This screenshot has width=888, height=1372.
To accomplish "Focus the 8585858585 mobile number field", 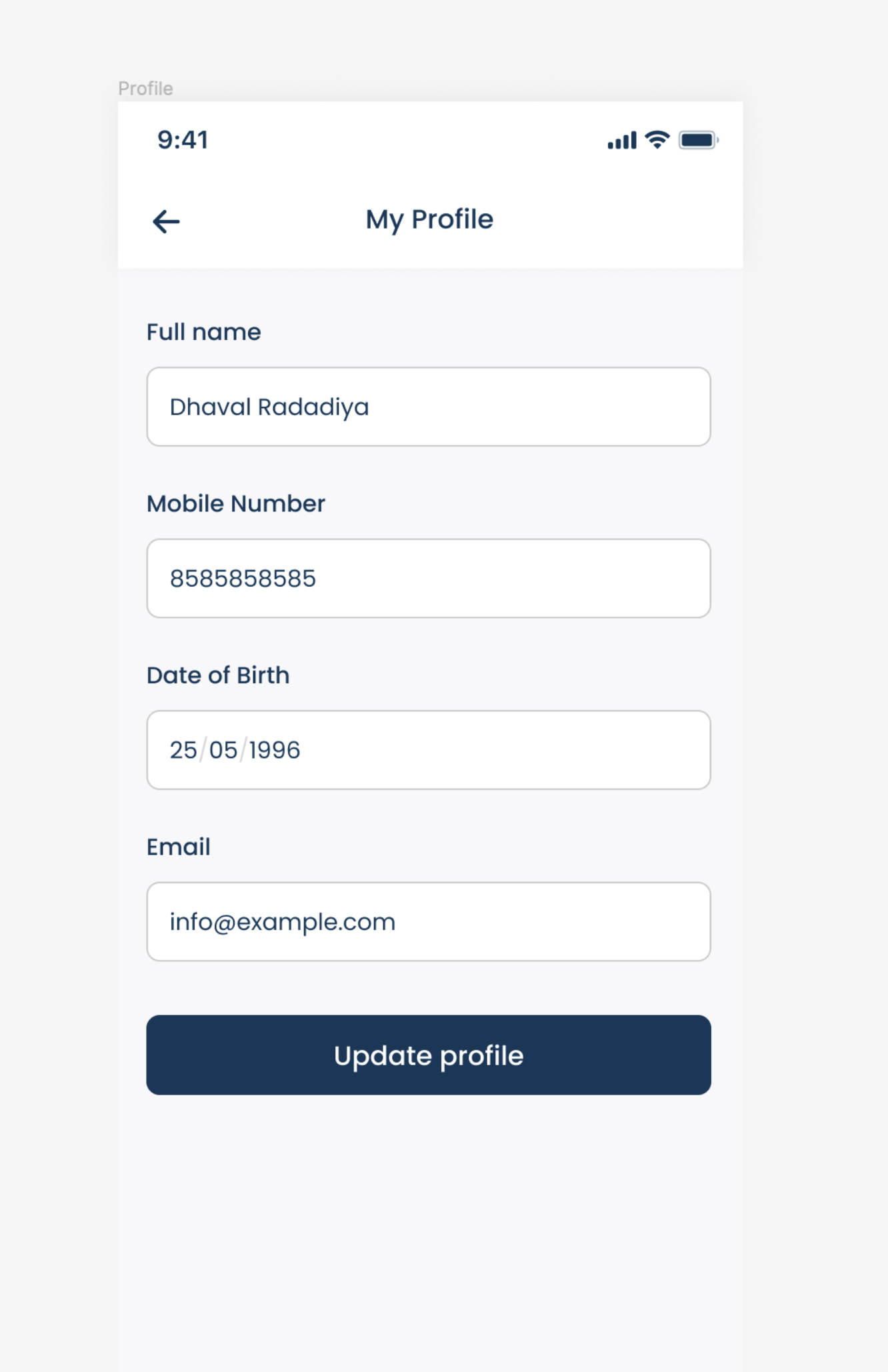I will pos(428,578).
